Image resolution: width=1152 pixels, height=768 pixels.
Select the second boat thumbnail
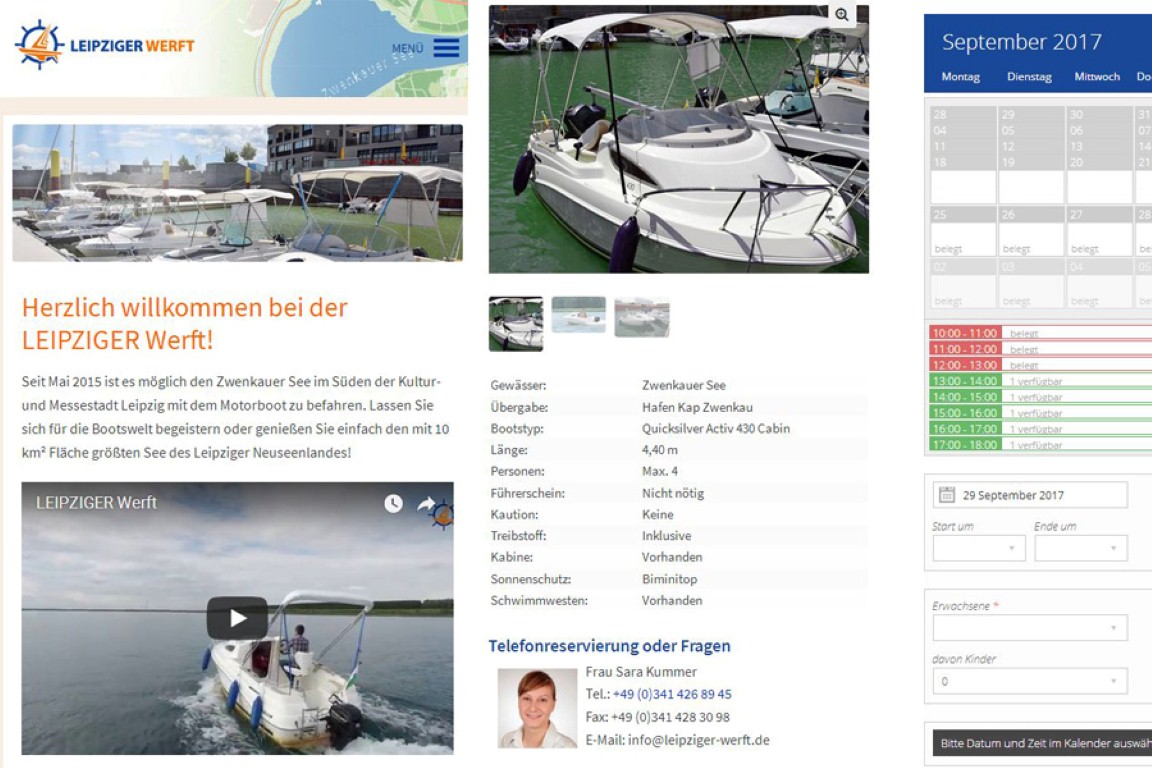pos(578,315)
